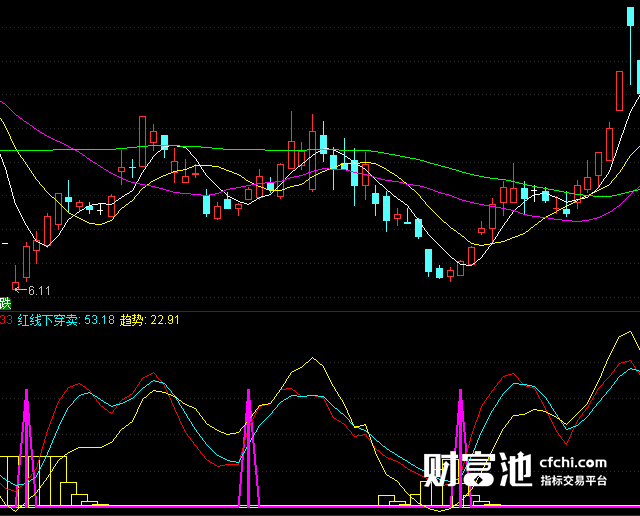Click the red 33 indicator value
The width and height of the screenshot is (640, 516).
point(6,320)
